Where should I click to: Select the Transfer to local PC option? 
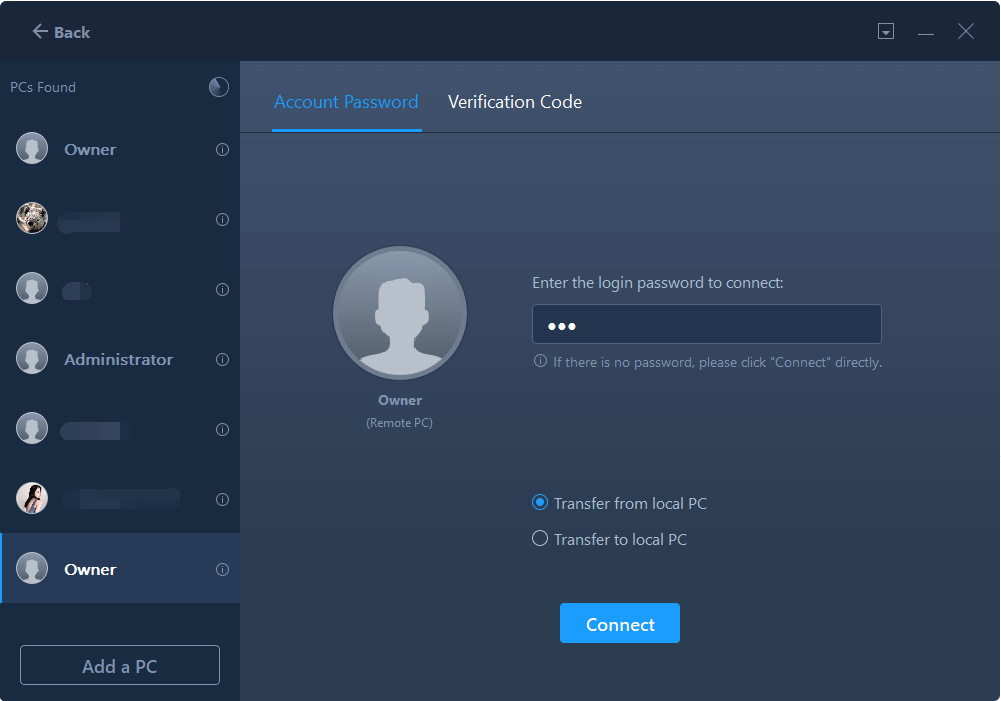click(540, 539)
